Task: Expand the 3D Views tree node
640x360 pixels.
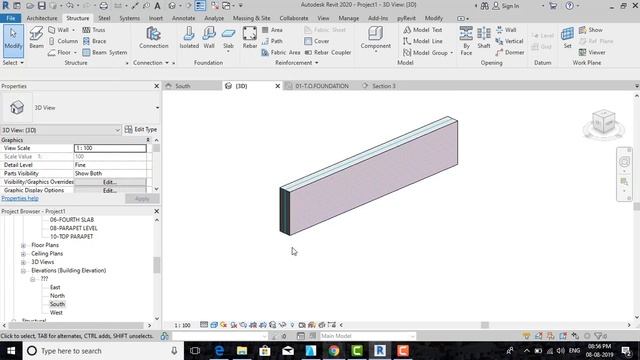Action: [23, 262]
